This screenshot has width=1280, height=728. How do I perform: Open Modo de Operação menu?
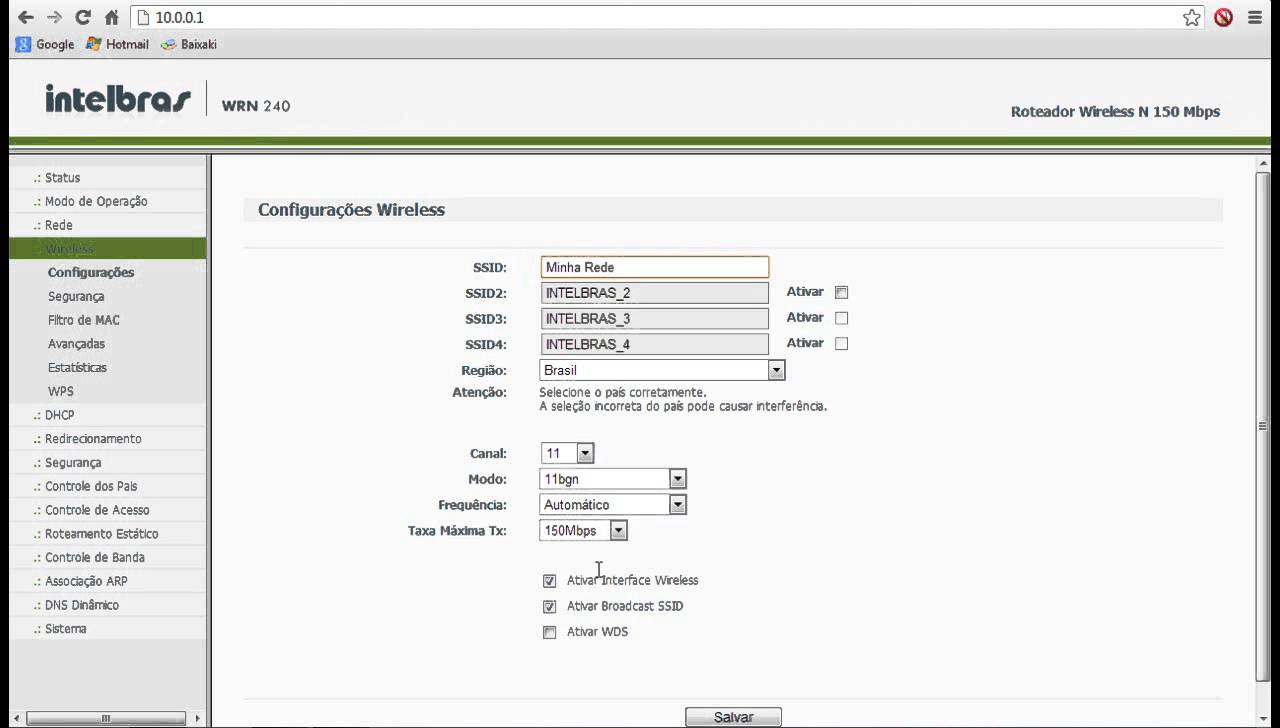(x=96, y=201)
